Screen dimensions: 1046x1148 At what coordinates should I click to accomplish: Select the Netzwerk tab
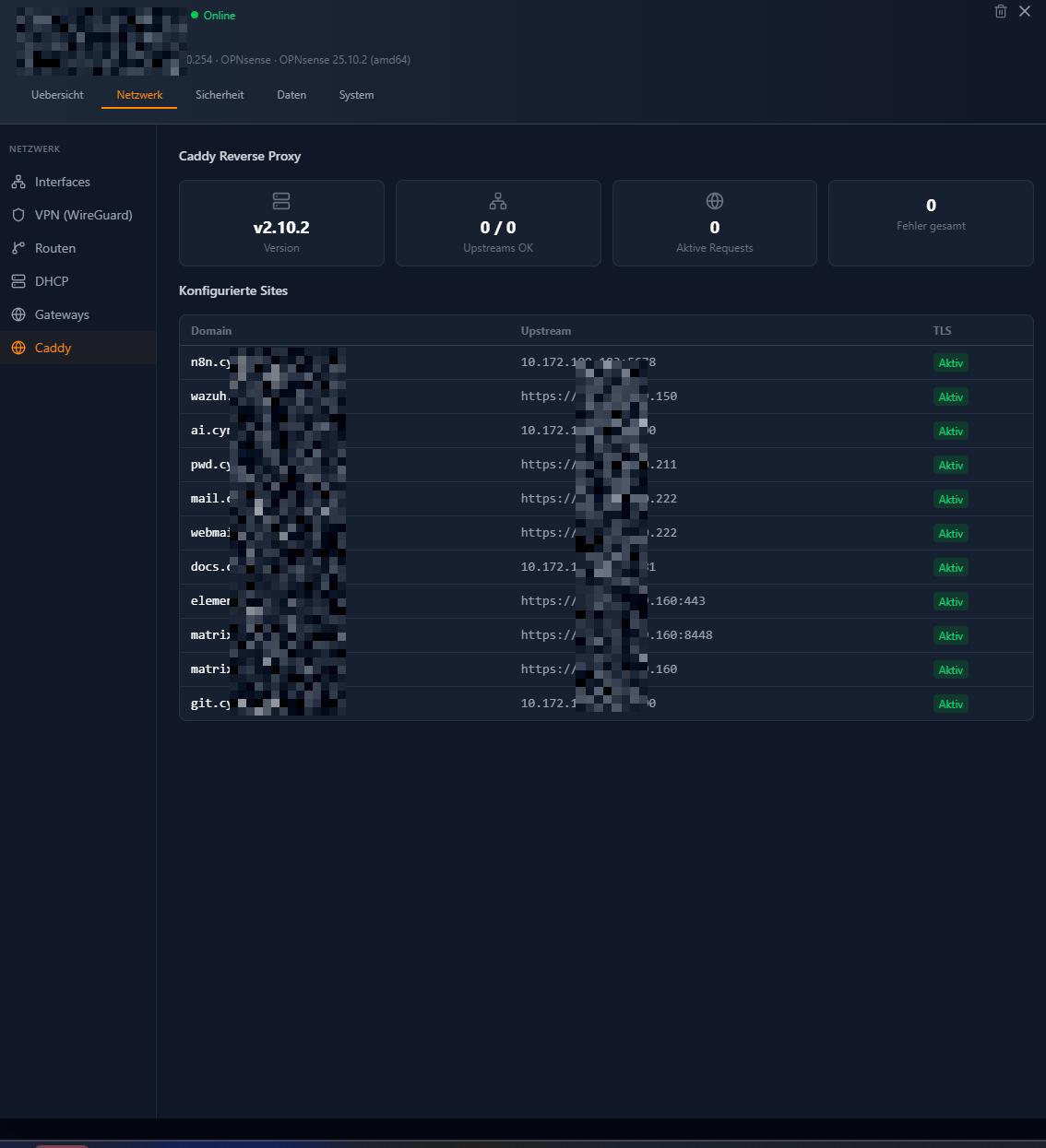(x=139, y=95)
